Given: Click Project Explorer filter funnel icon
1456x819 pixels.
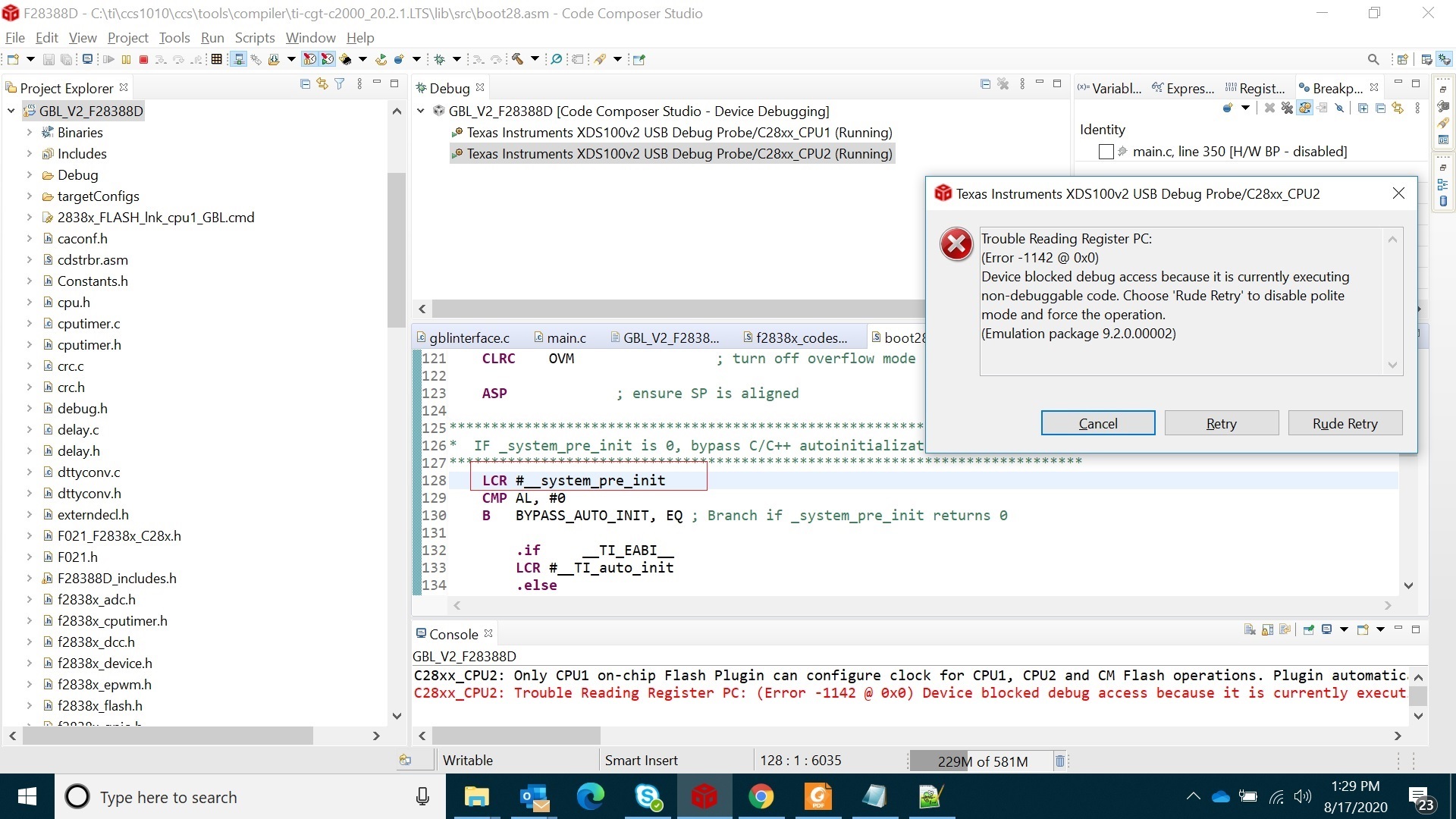Looking at the screenshot, I should tap(340, 84).
